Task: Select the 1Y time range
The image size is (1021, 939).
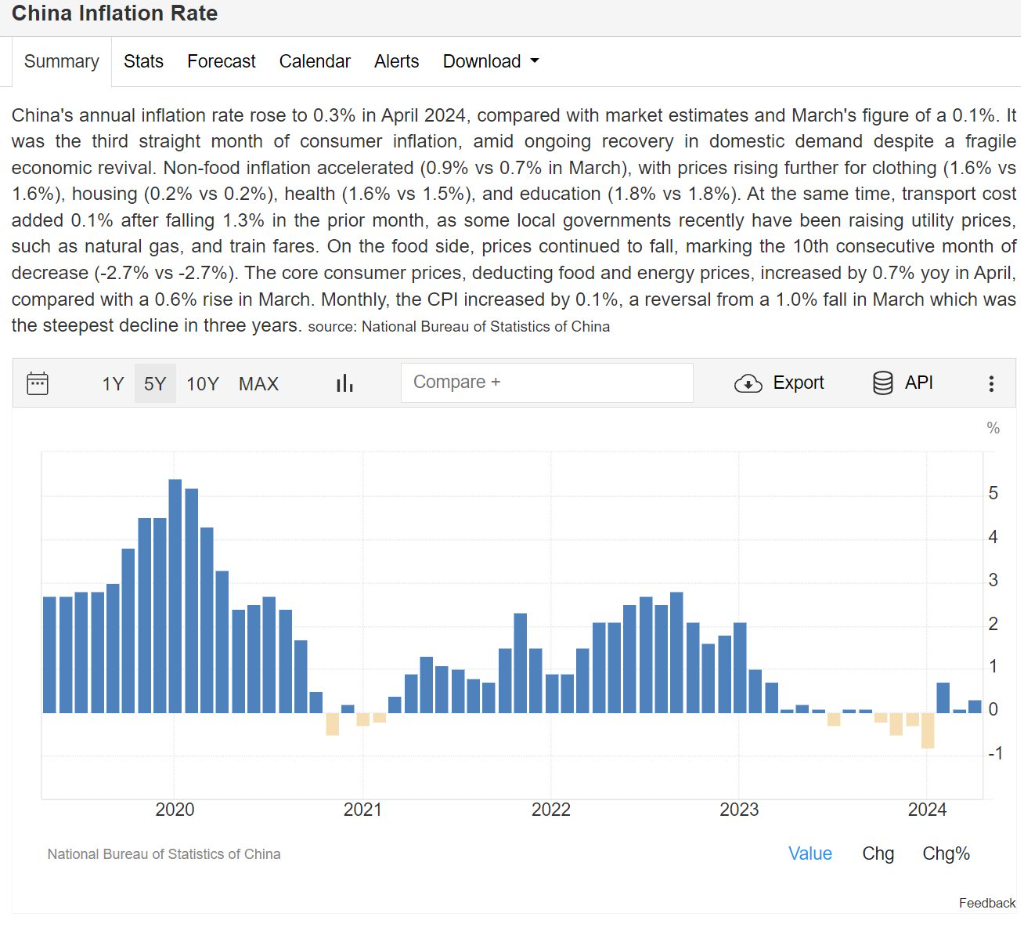Action: click(x=113, y=384)
